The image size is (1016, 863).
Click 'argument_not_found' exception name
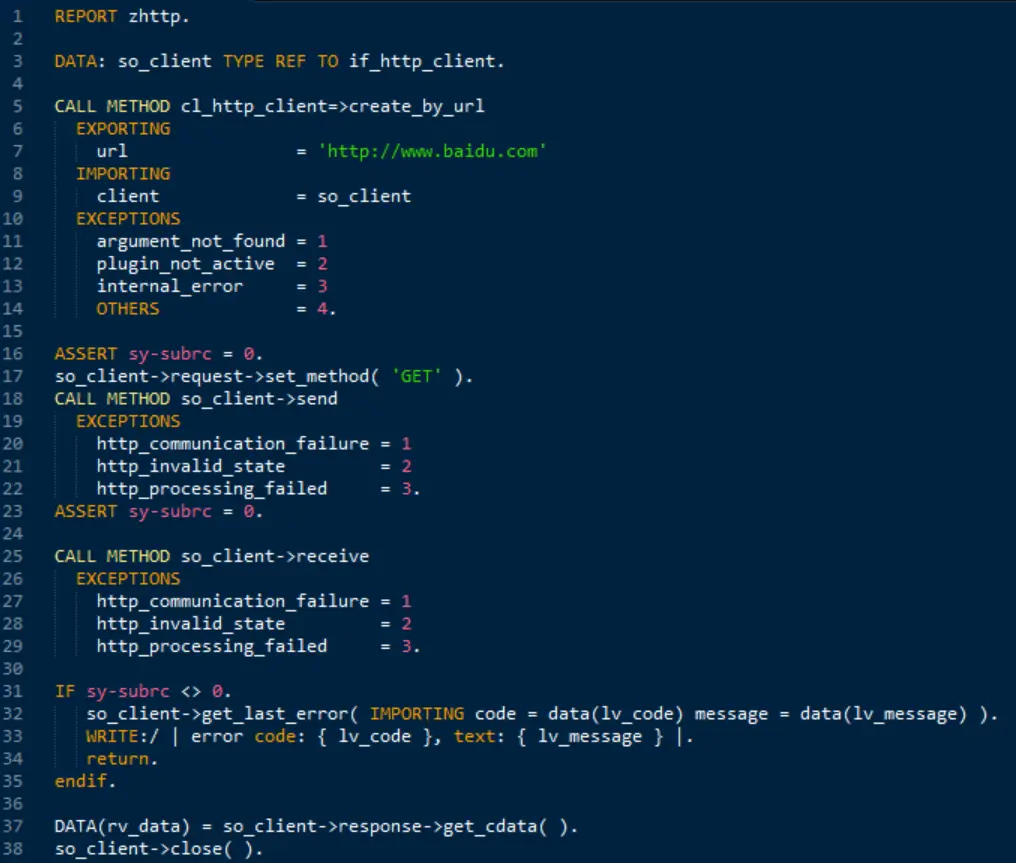pyautogui.click(x=191, y=241)
